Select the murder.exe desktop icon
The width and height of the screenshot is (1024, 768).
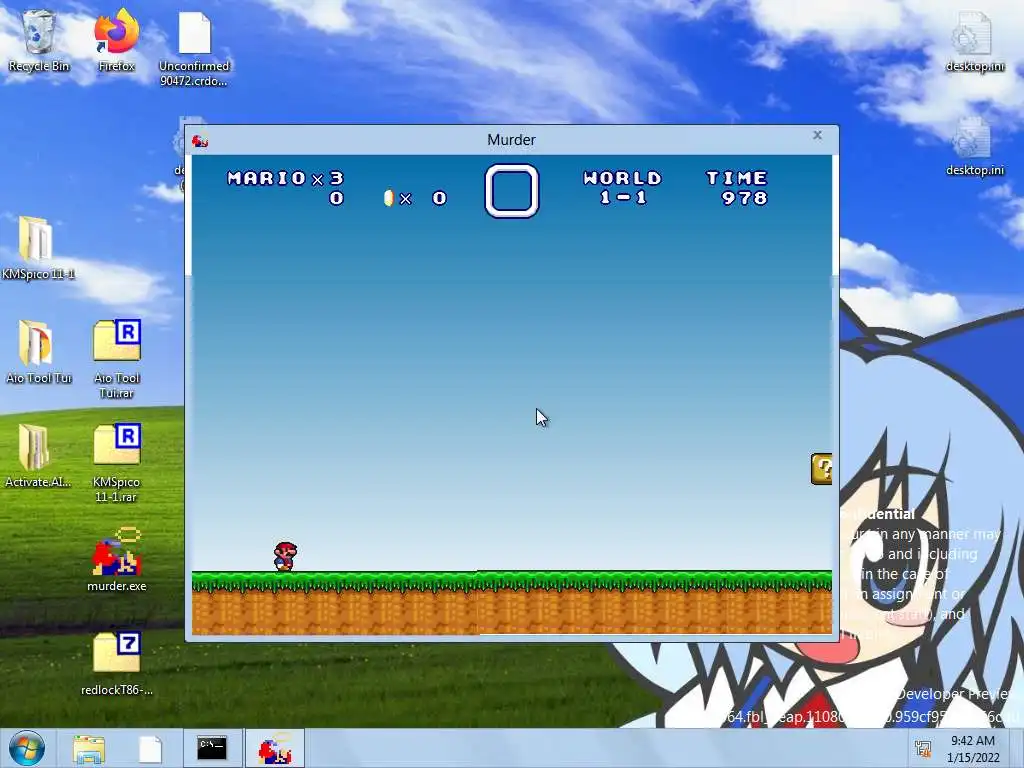117,560
